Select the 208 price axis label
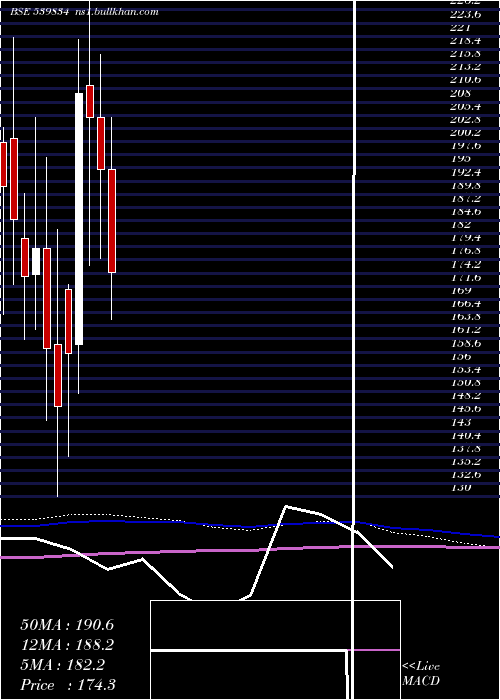The image size is (500, 700). point(461,93)
